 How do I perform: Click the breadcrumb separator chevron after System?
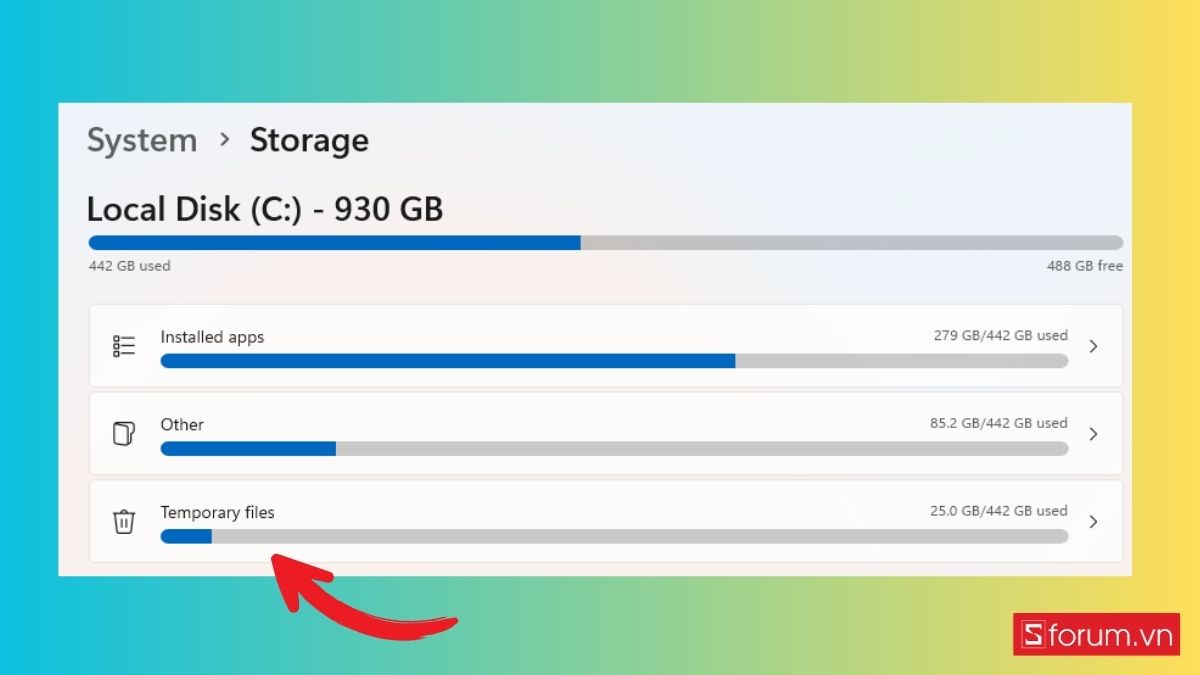225,139
